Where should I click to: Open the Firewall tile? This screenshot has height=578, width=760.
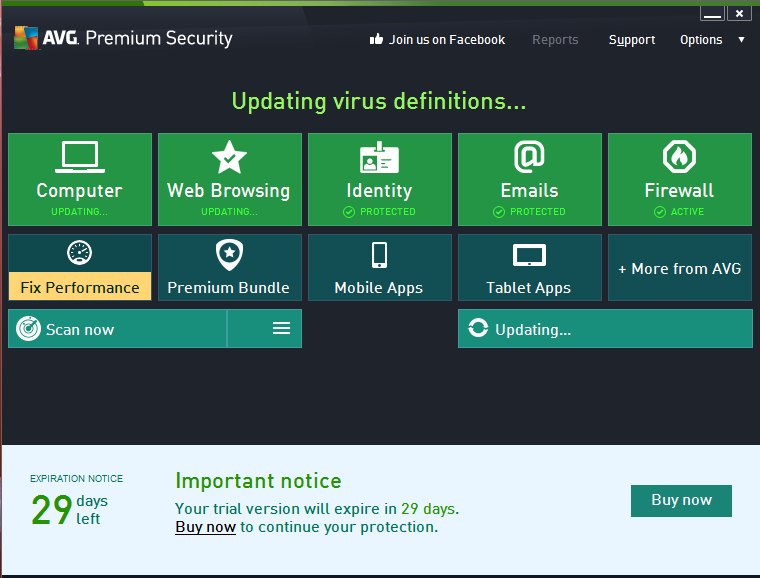coord(680,179)
